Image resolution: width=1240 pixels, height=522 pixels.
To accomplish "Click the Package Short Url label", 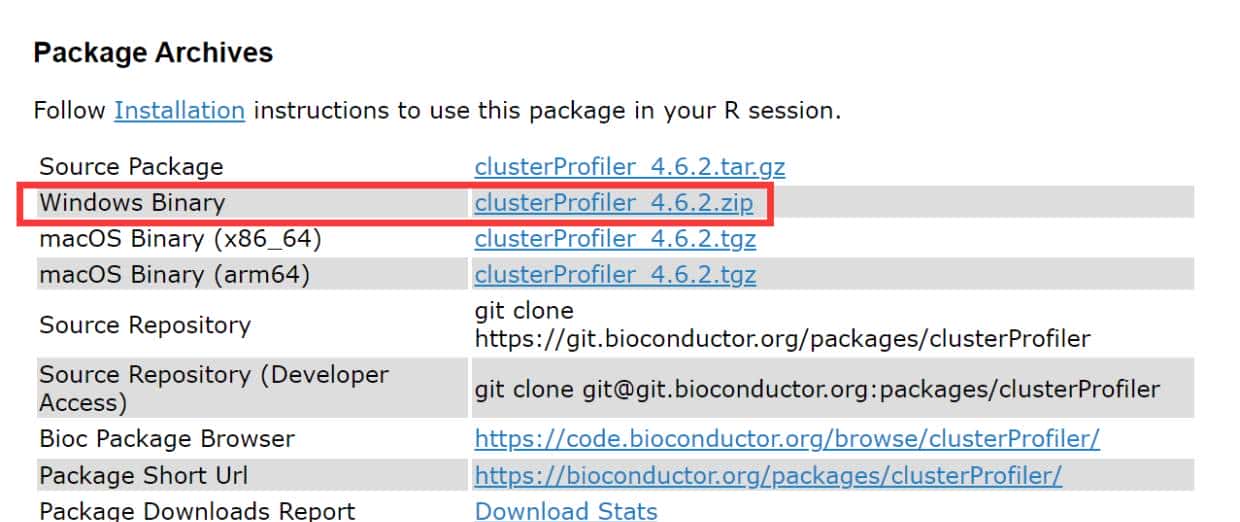I will [x=144, y=476].
